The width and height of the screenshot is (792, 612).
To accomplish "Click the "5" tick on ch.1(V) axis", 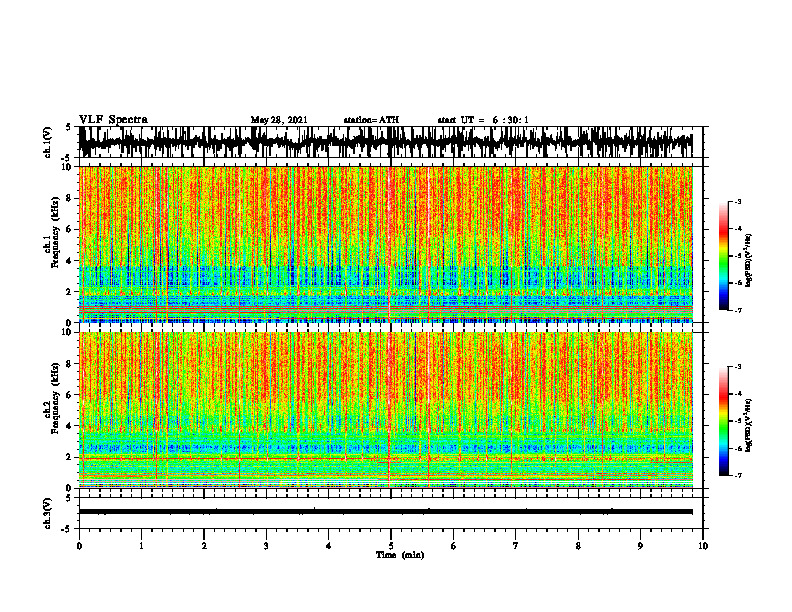I will (x=69, y=127).
